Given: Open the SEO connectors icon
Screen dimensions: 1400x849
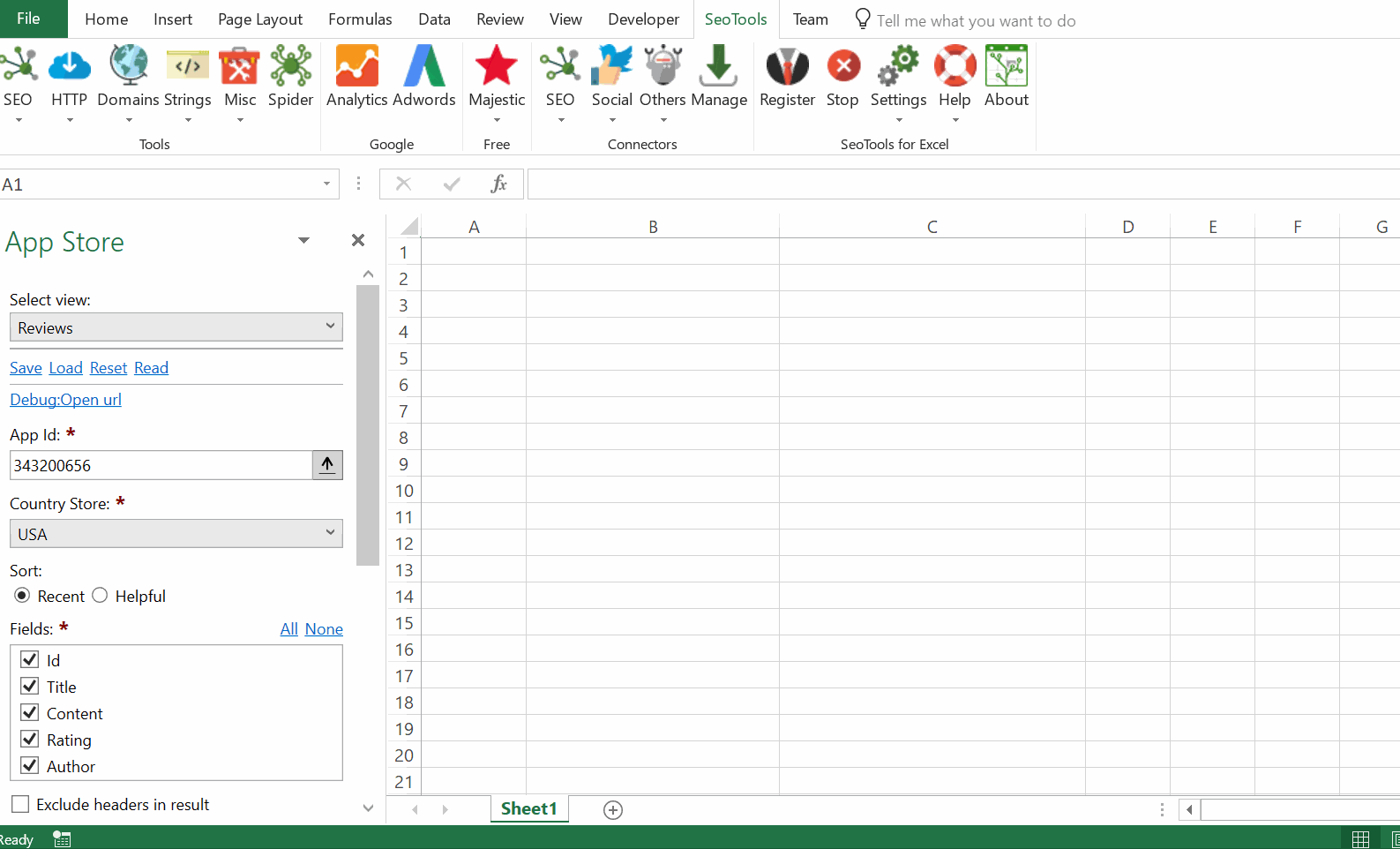Looking at the screenshot, I should 560,66.
